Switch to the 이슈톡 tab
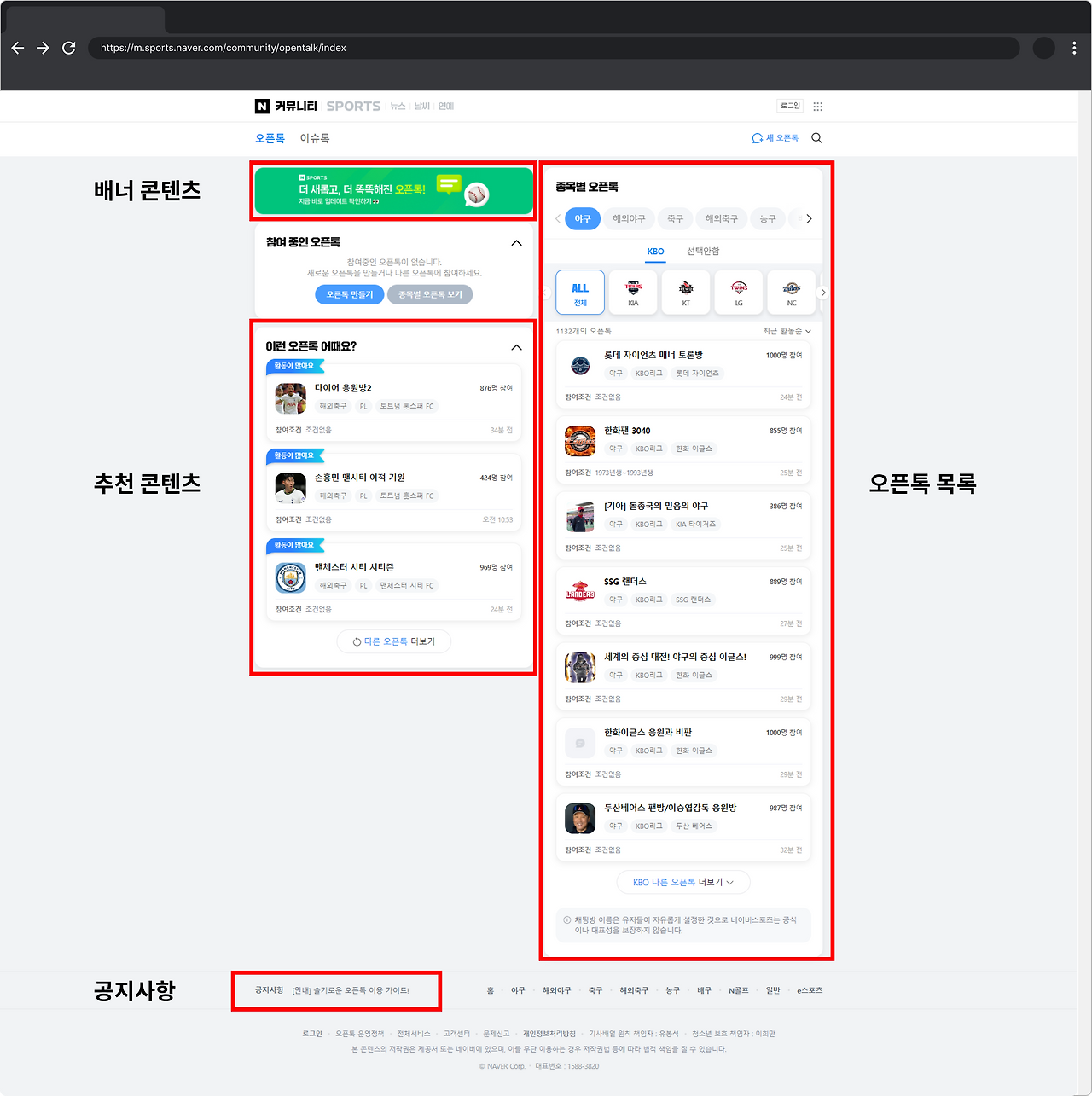1092x1096 pixels. pos(315,138)
